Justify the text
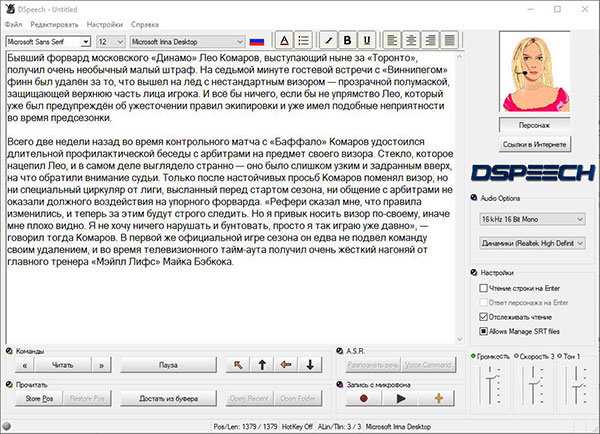 (x=450, y=40)
